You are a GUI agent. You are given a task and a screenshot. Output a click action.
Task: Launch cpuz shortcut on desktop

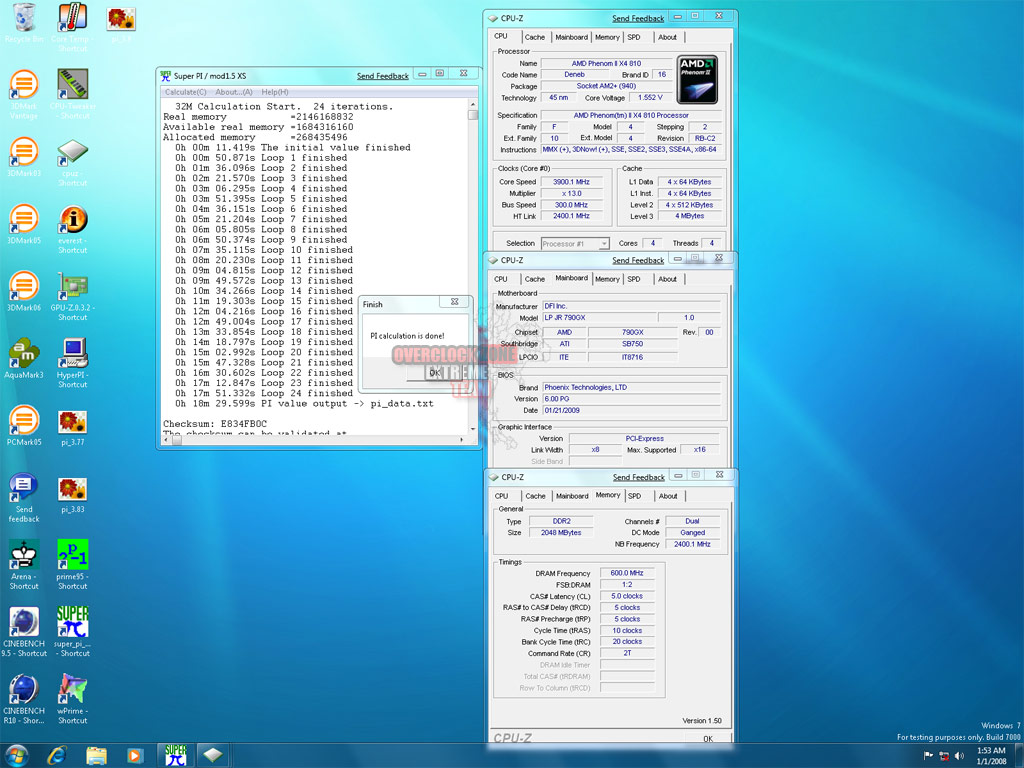coord(72,162)
